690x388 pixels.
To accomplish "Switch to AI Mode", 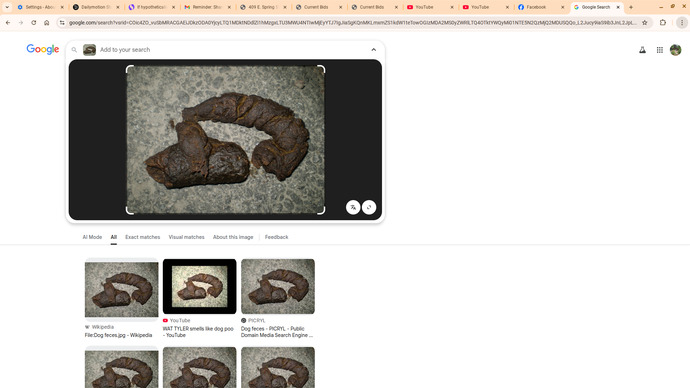I will (x=92, y=237).
